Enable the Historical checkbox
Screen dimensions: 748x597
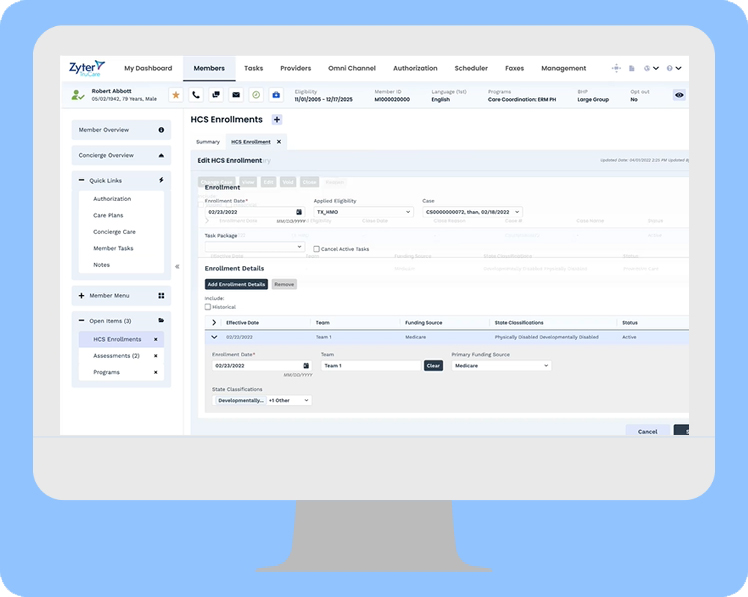208,307
